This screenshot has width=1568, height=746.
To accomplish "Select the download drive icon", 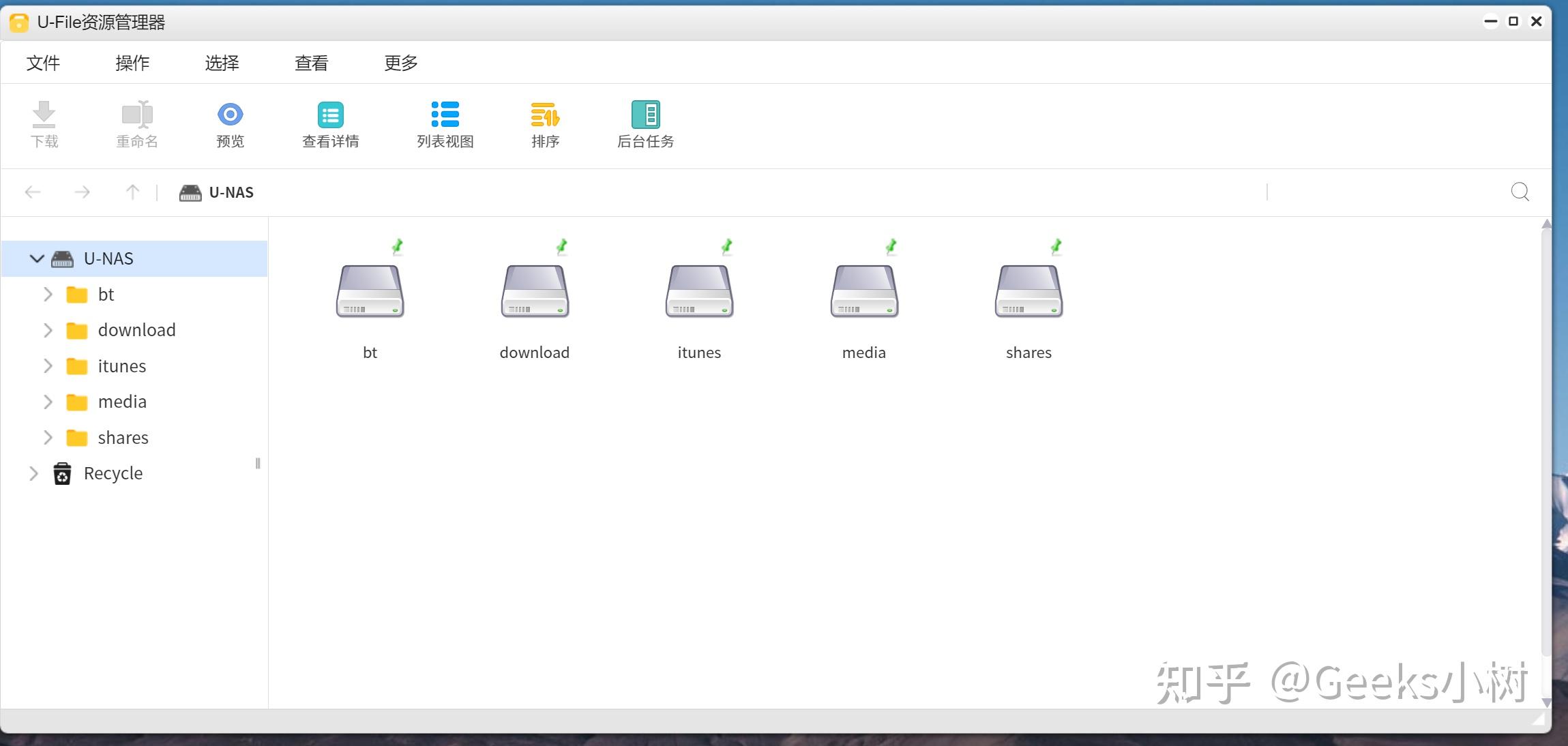I will [x=535, y=292].
